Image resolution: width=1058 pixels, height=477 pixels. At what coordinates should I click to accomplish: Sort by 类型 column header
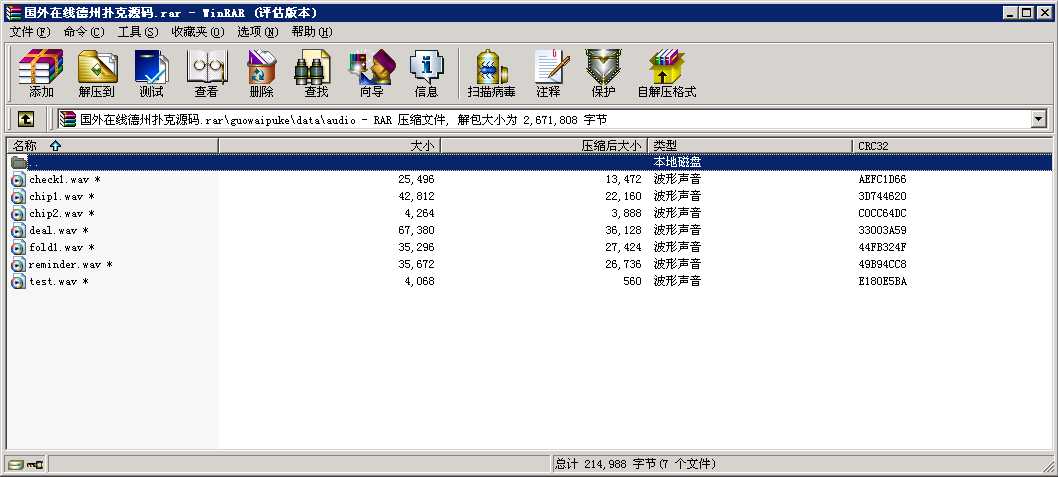pyautogui.click(x=750, y=145)
